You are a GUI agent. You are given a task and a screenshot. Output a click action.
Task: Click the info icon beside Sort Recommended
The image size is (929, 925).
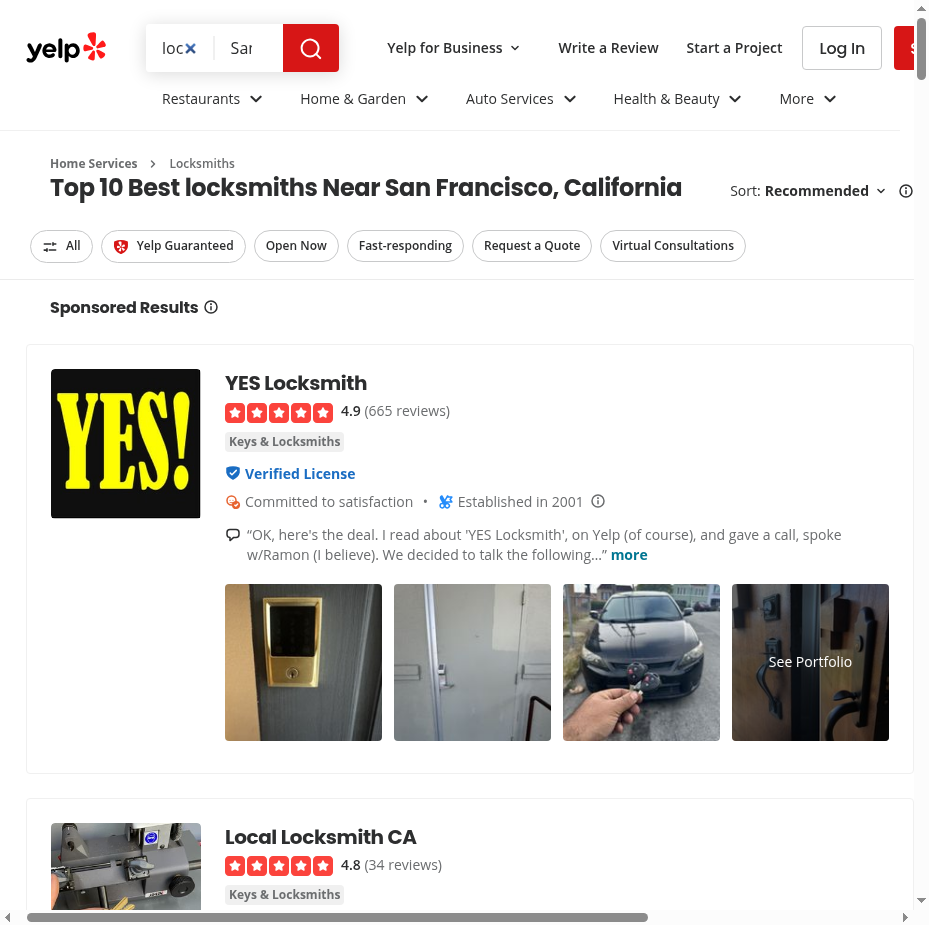click(x=905, y=191)
